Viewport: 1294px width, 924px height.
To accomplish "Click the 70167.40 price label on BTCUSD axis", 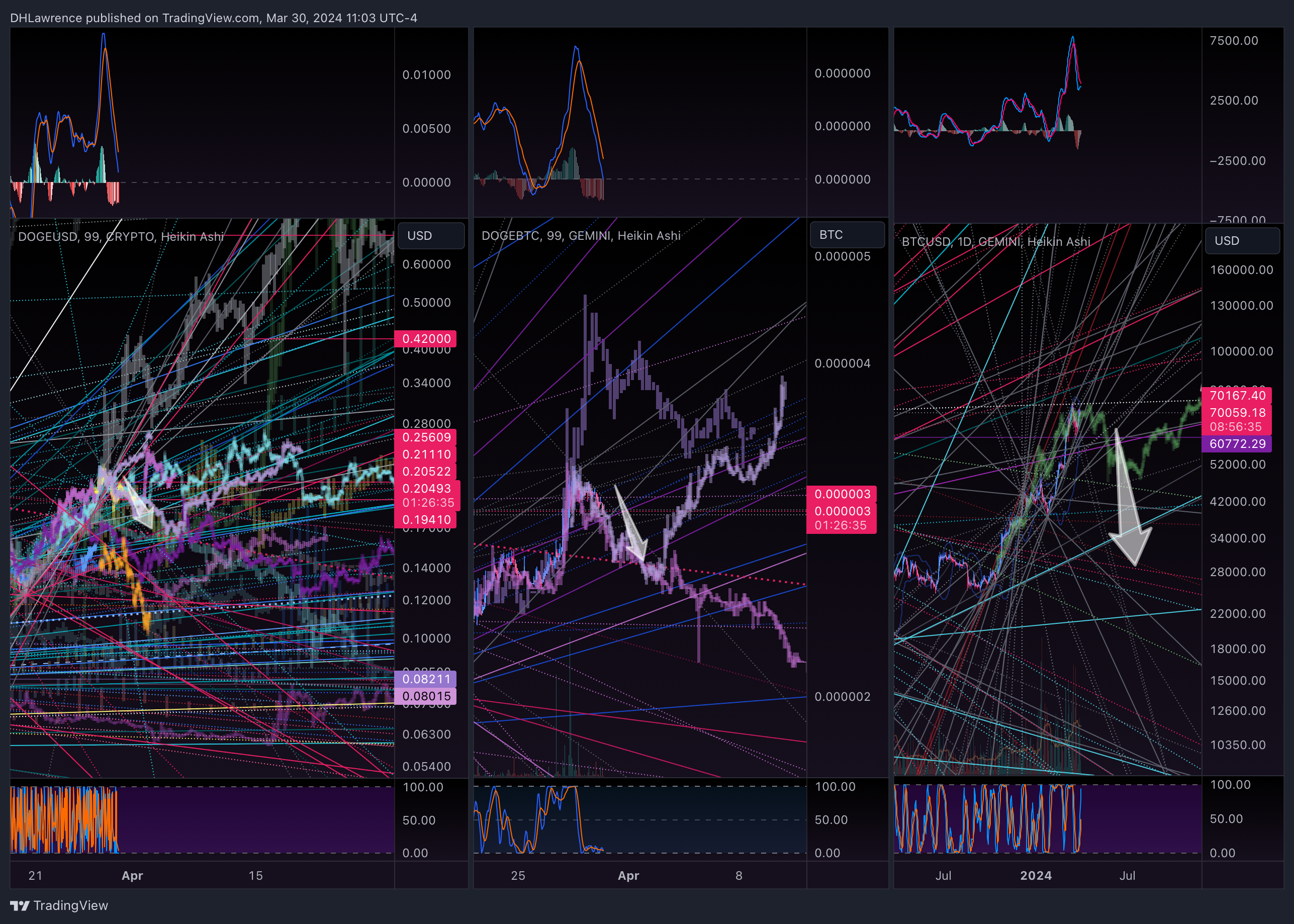I will tap(1237, 396).
